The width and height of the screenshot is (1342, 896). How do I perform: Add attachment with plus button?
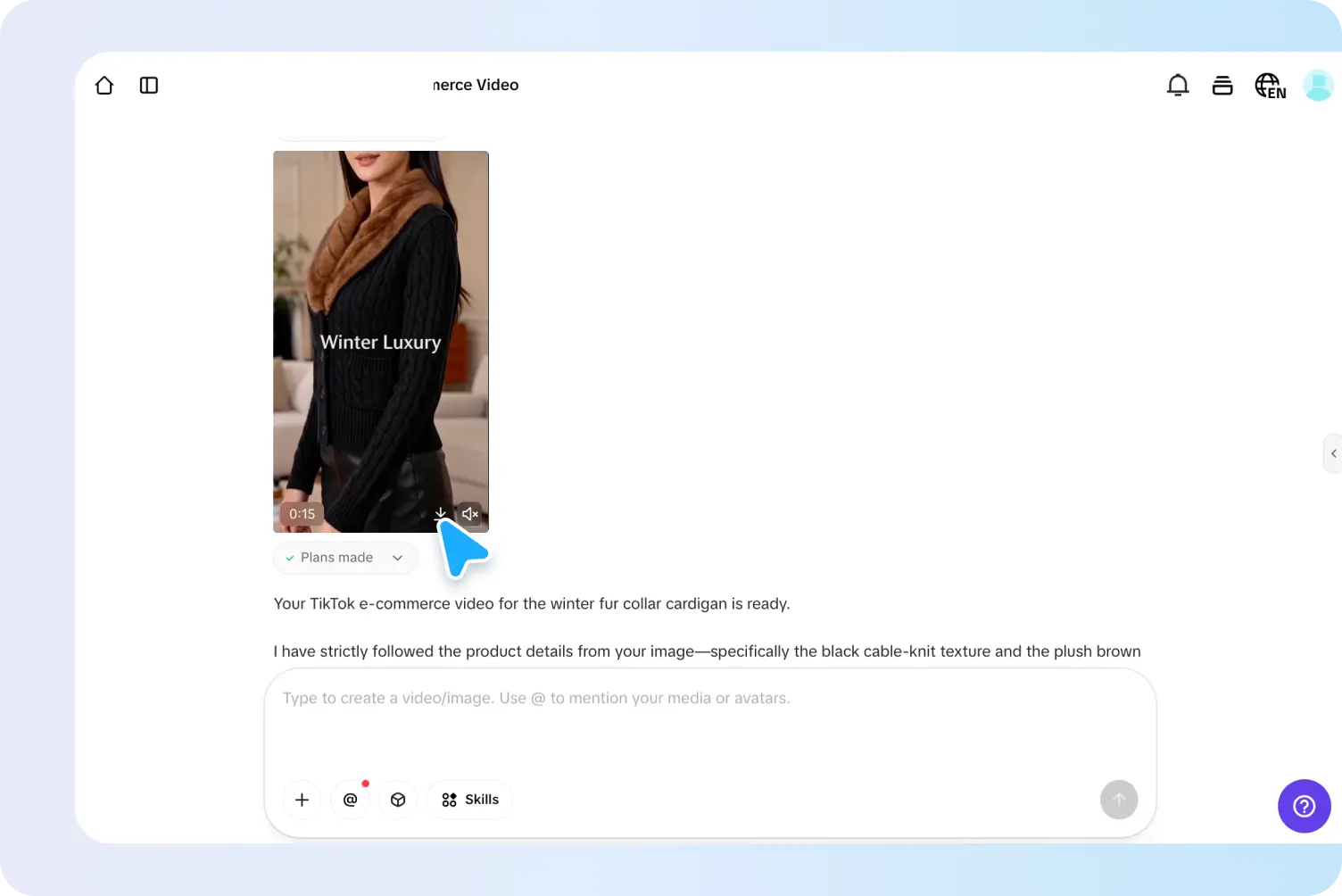(x=302, y=800)
